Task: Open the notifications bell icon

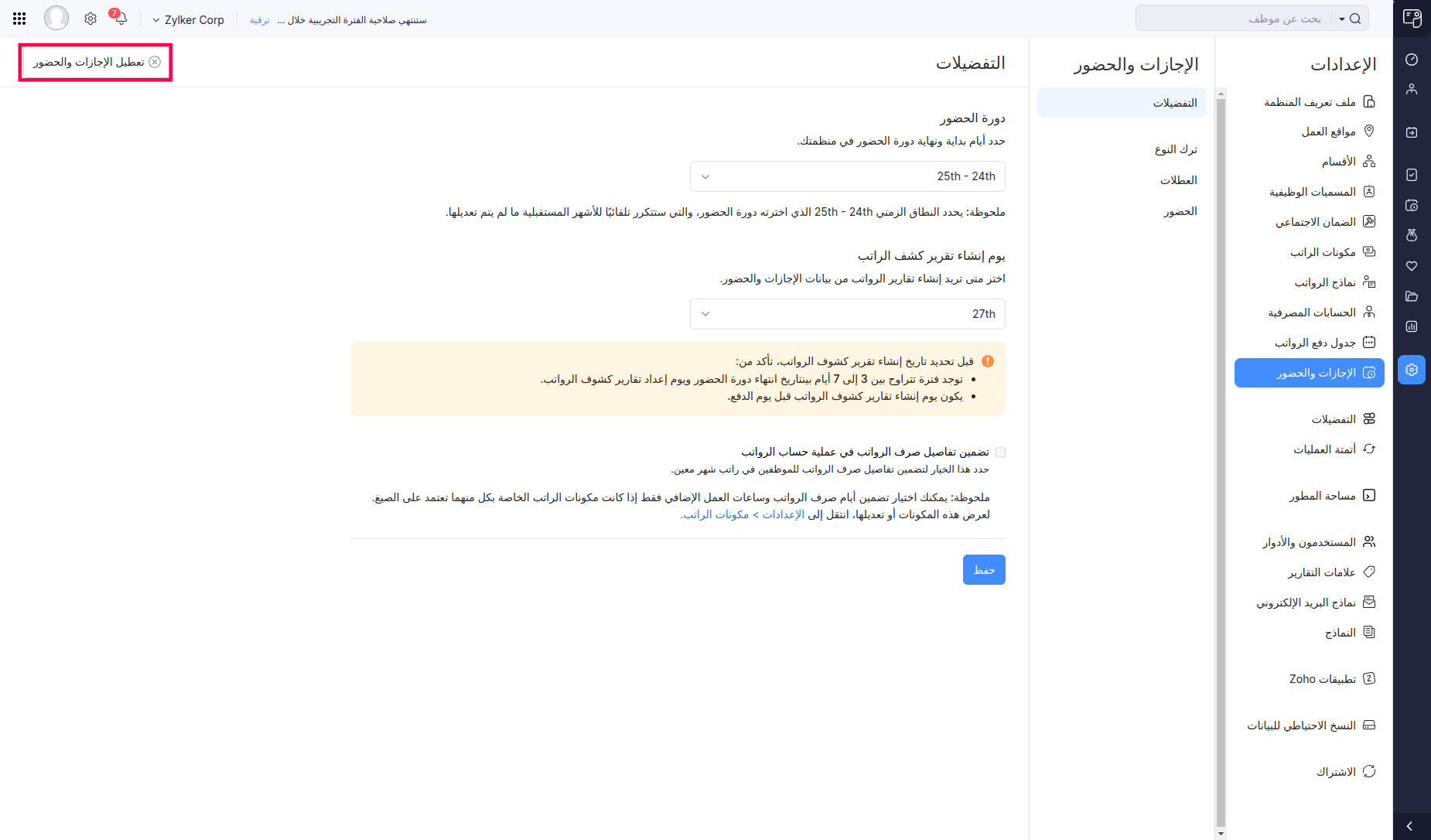Action: 121,19
